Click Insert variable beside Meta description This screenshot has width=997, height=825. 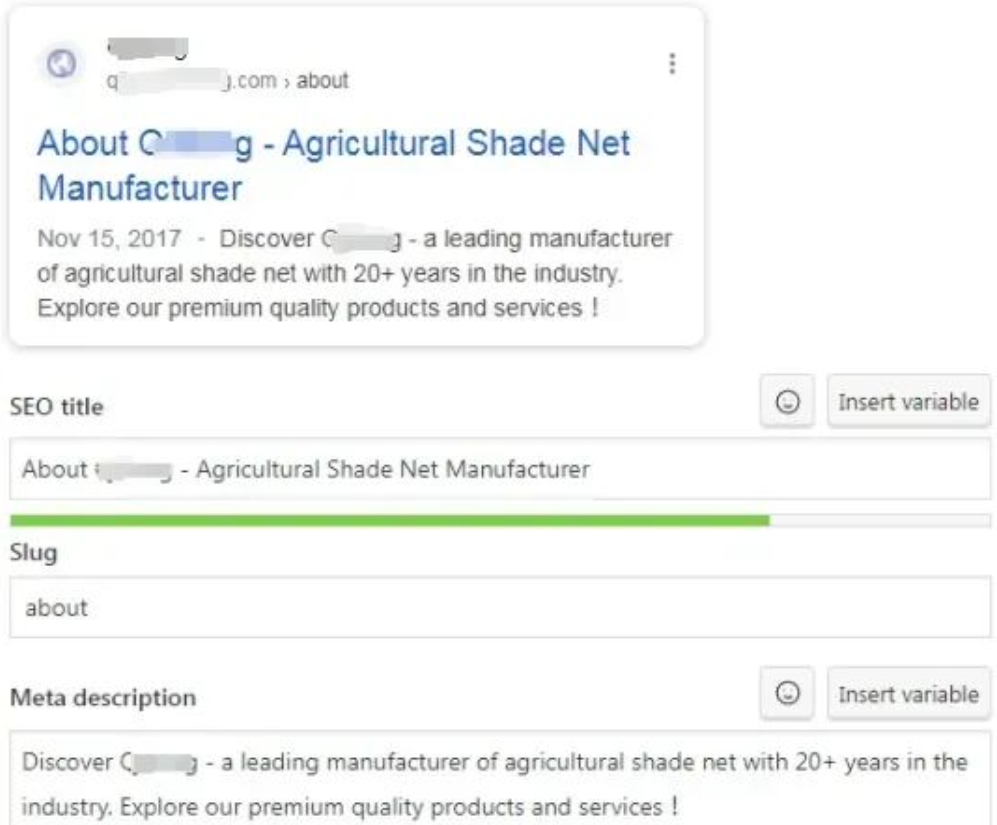[909, 693]
